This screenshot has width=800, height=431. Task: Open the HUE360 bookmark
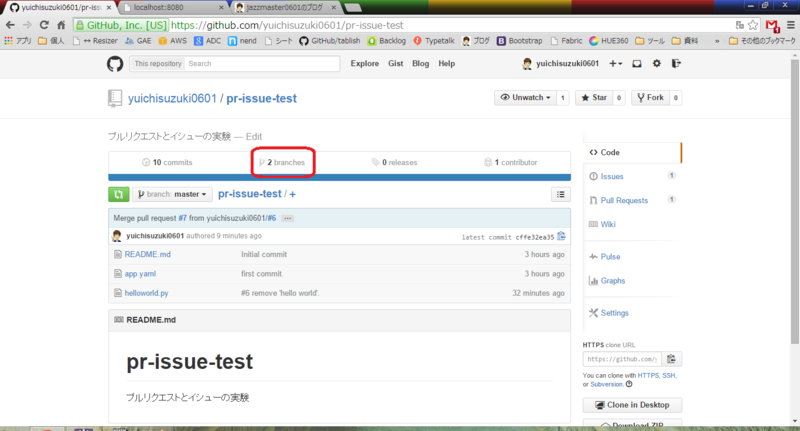tap(609, 41)
